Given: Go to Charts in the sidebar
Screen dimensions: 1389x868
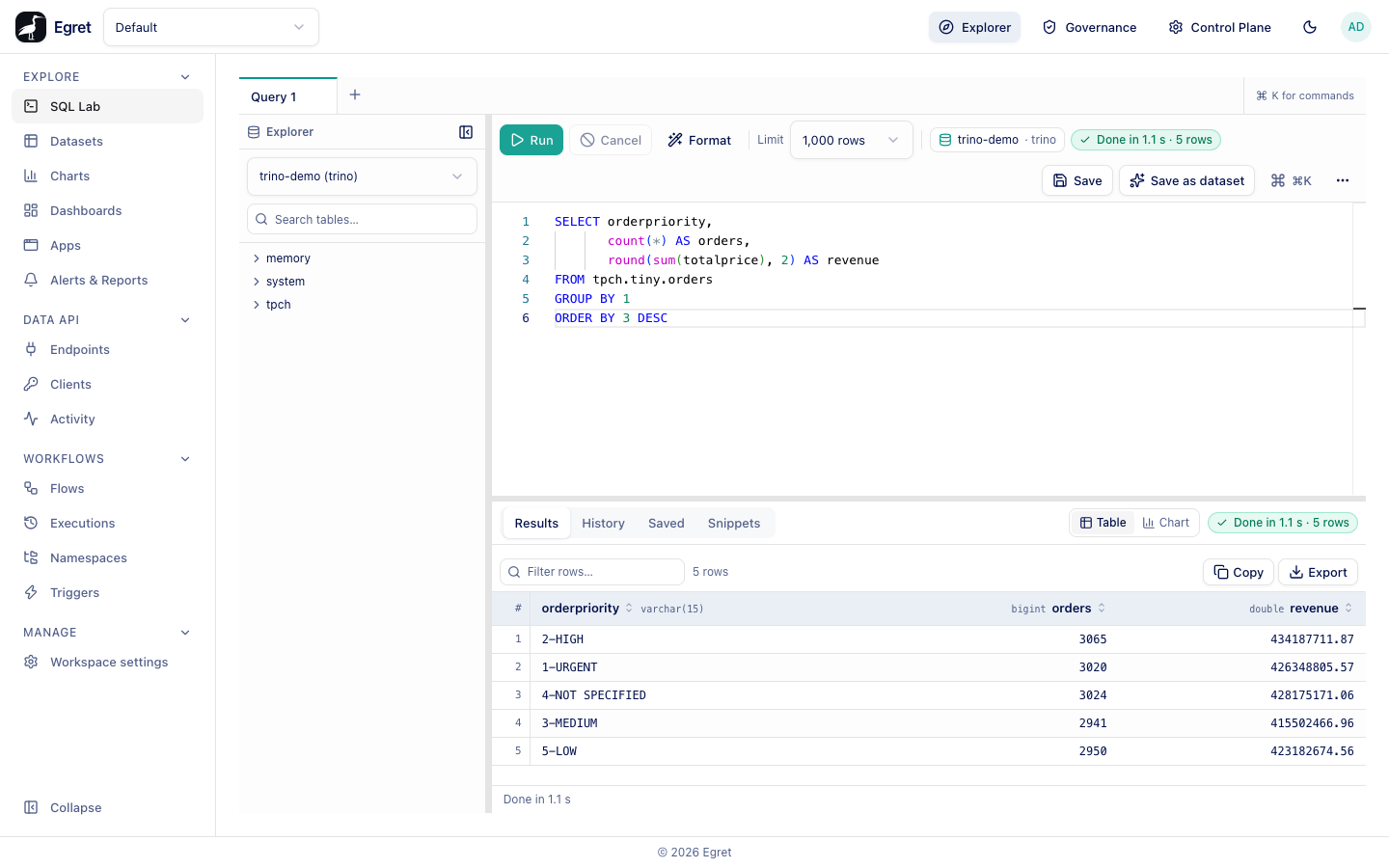Looking at the screenshot, I should coord(107,176).
